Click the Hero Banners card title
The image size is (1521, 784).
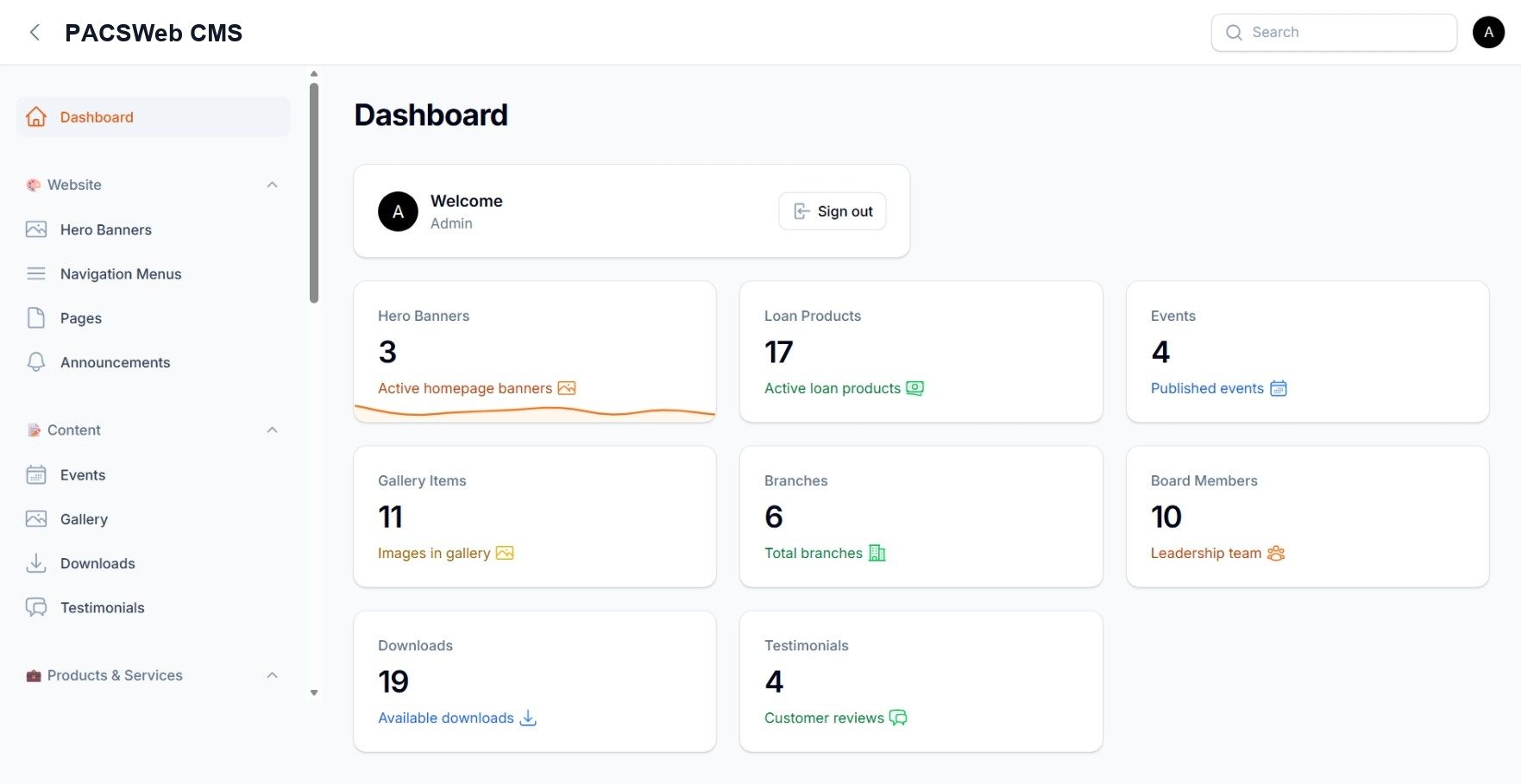pos(424,316)
